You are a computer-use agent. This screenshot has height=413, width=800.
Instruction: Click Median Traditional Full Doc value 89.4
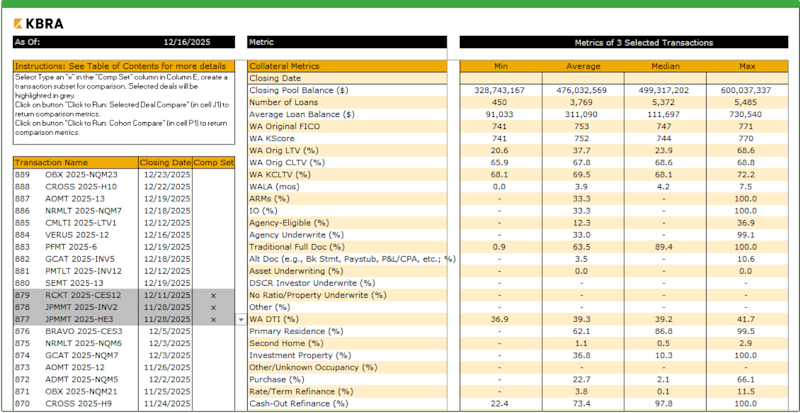[x=665, y=247]
